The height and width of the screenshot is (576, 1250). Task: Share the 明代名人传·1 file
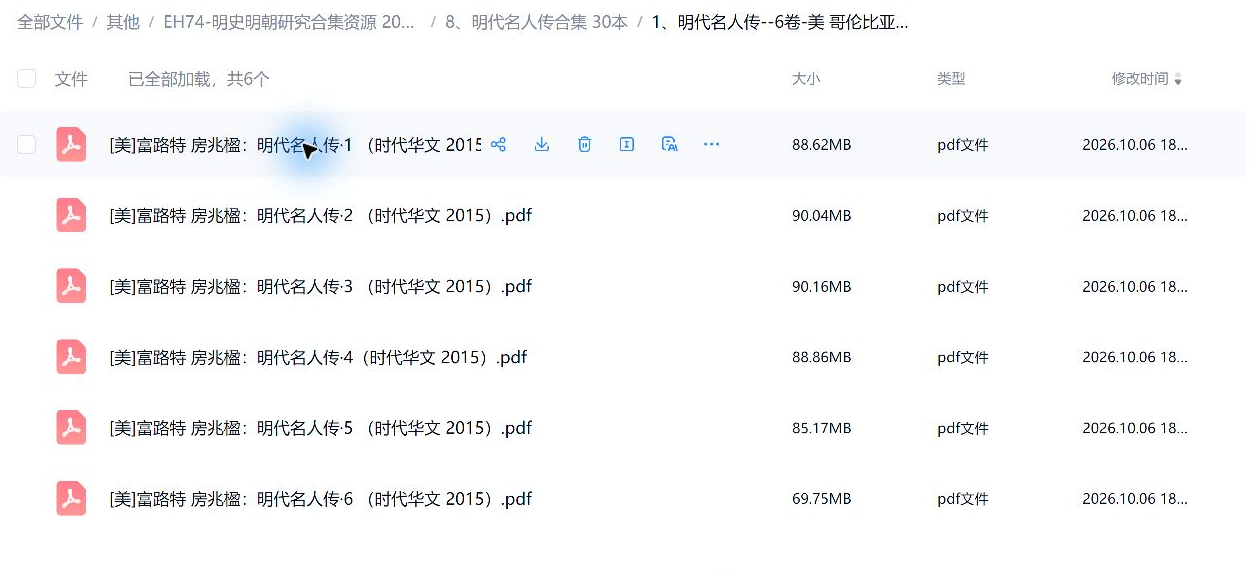coord(499,144)
